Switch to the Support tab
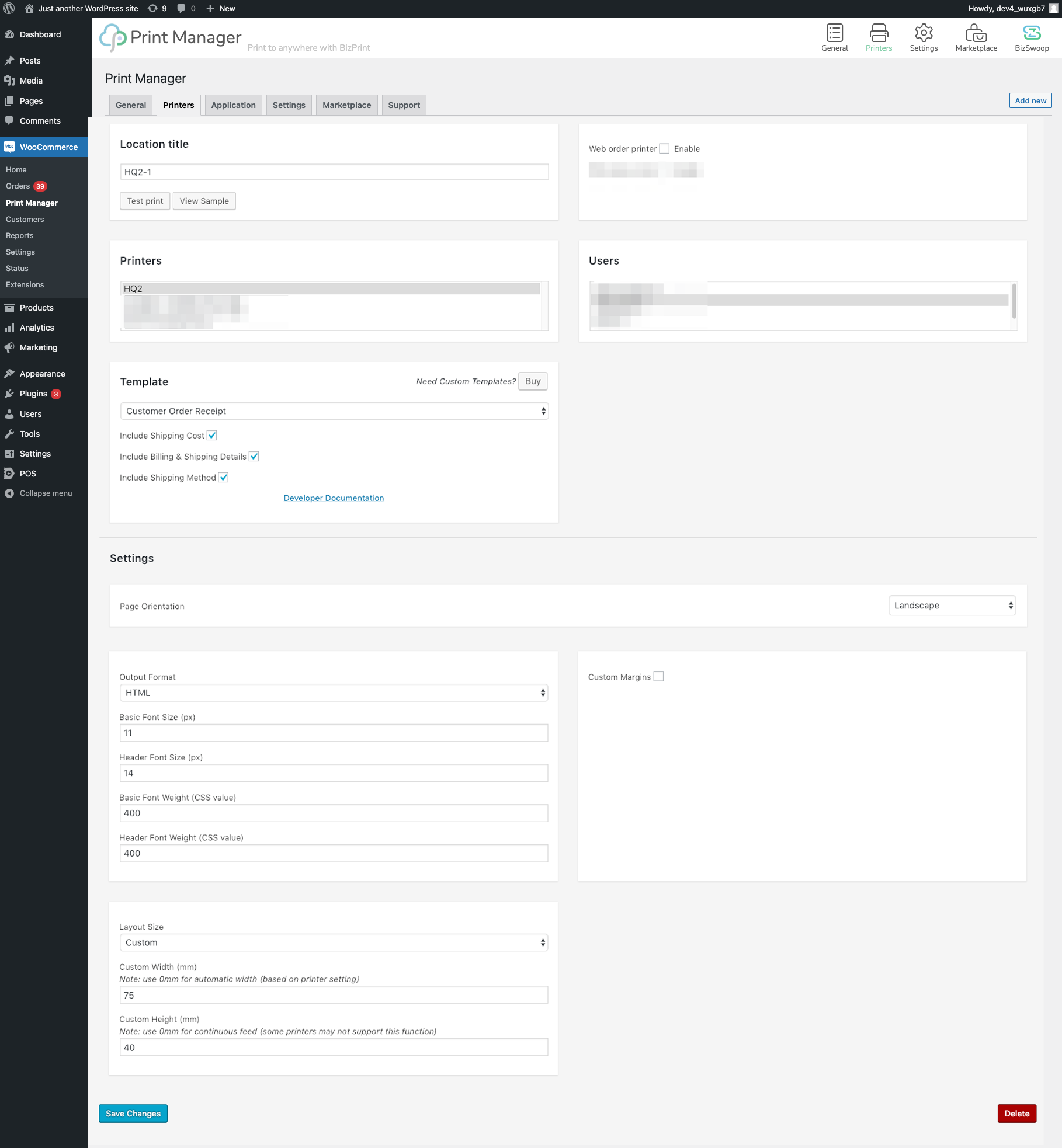Image resolution: width=1062 pixels, height=1148 pixels. [404, 105]
